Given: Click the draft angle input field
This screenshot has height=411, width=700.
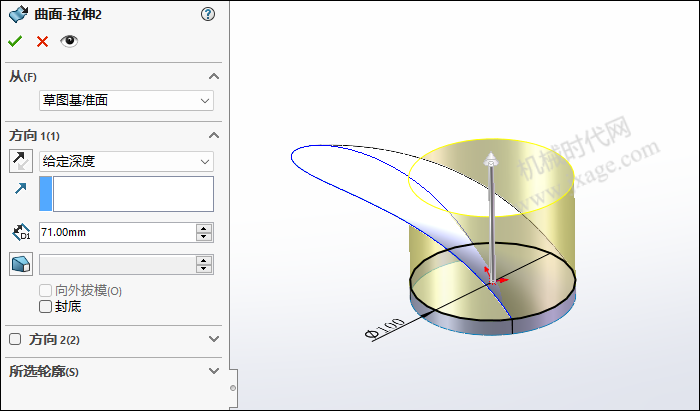Looking at the screenshot, I should (117, 265).
